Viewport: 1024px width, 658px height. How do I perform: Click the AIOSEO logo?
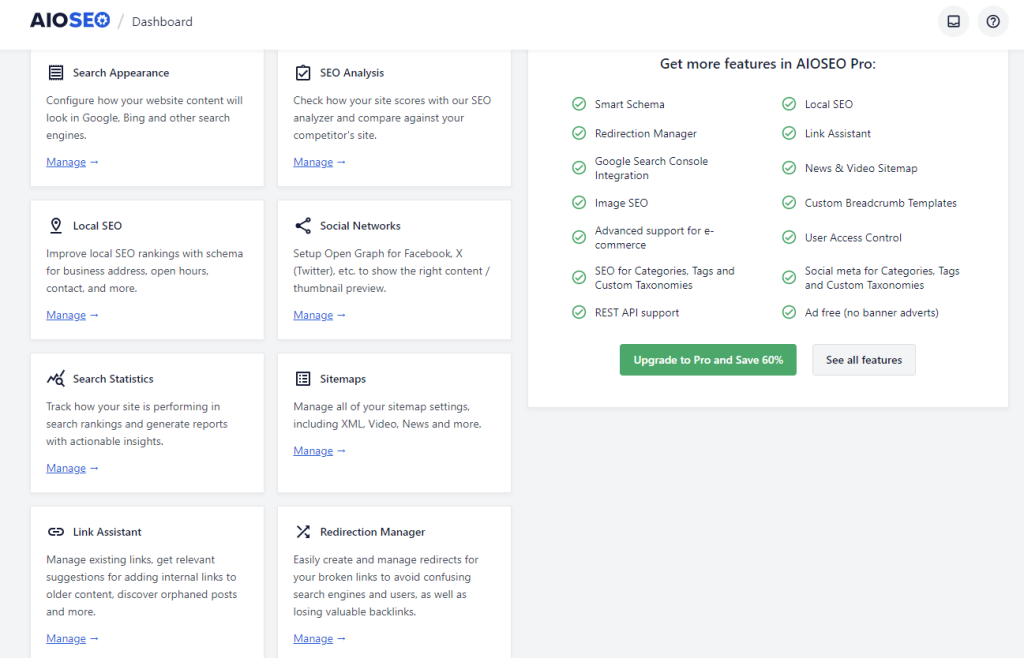(69, 19)
